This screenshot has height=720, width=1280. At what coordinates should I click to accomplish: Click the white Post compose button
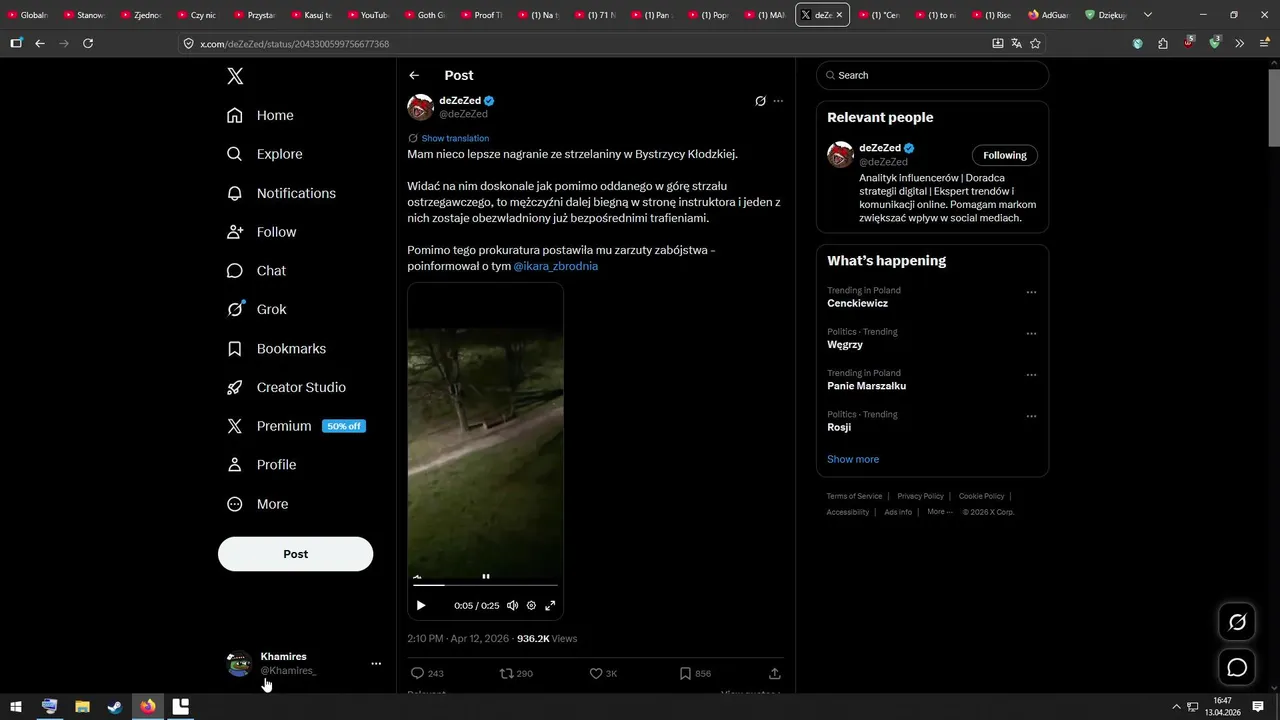(x=295, y=554)
